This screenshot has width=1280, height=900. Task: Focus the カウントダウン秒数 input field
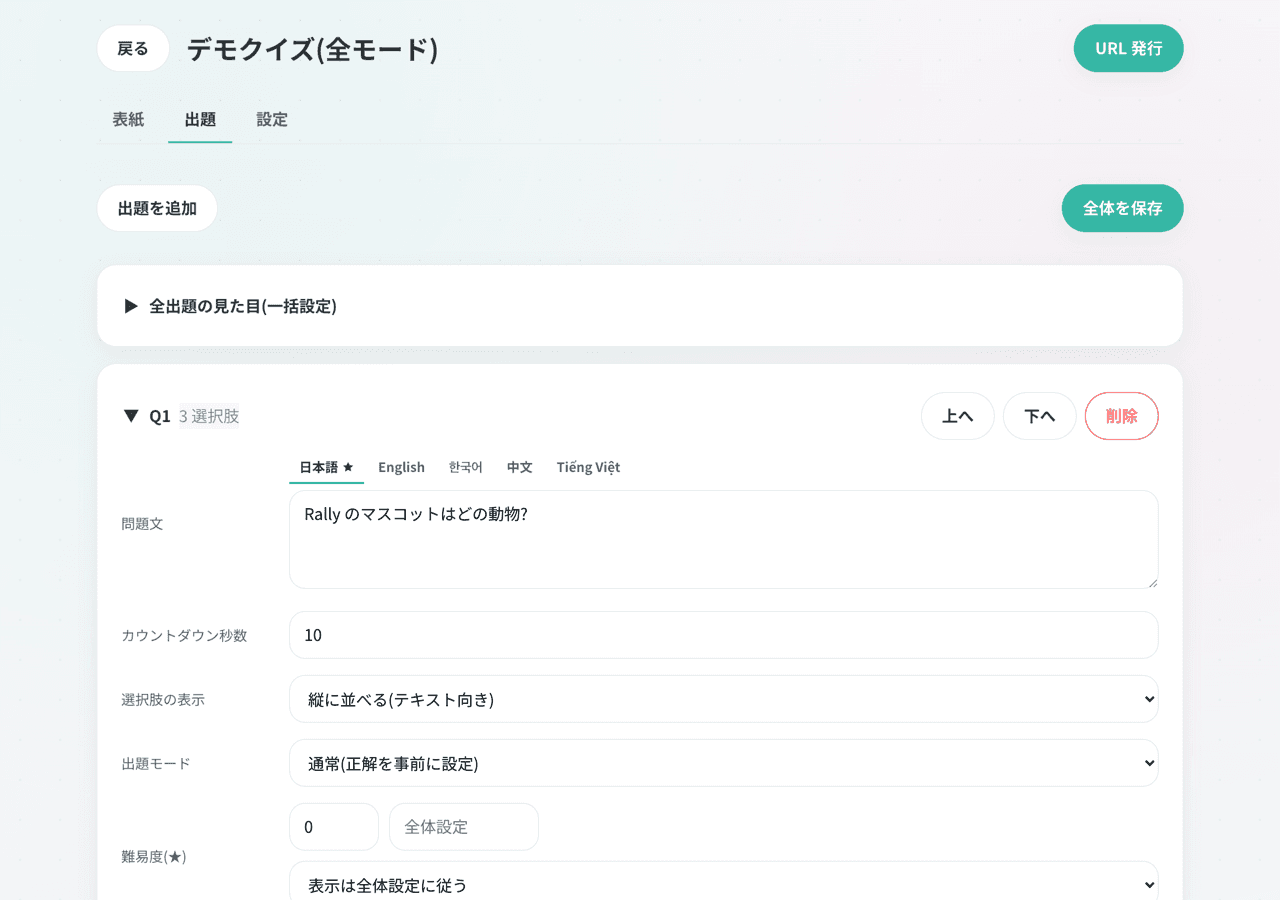pyautogui.click(x=724, y=635)
